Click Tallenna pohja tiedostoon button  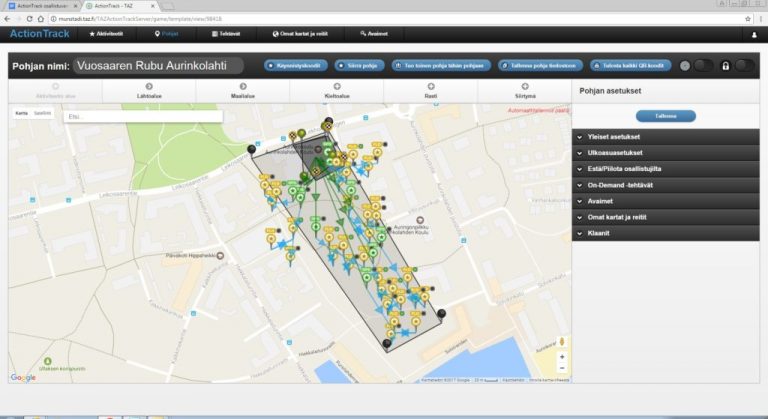(540, 65)
